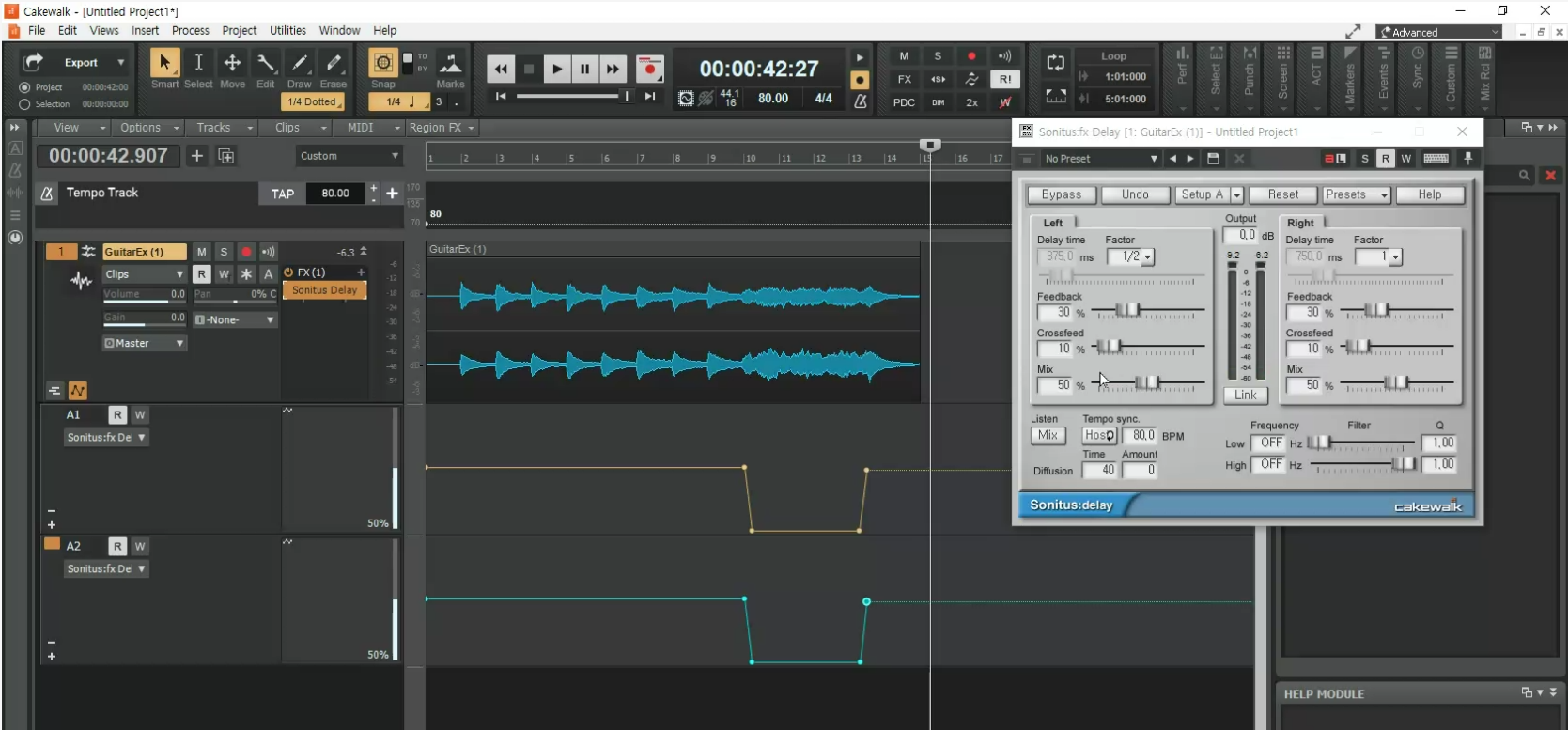Open the No Preset dropdown in plugin

tap(1100, 159)
